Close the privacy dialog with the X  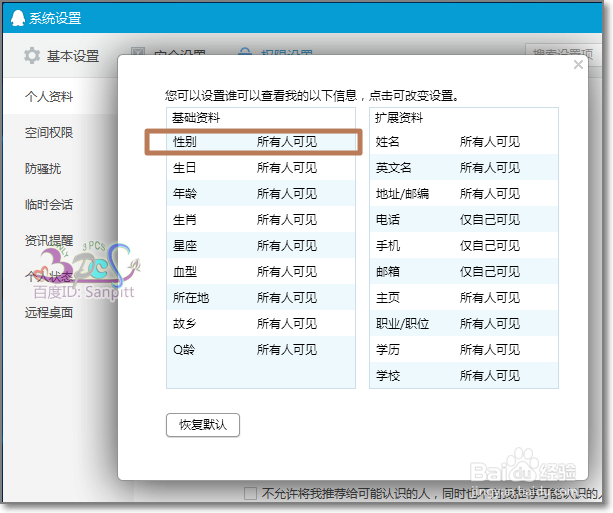578,65
